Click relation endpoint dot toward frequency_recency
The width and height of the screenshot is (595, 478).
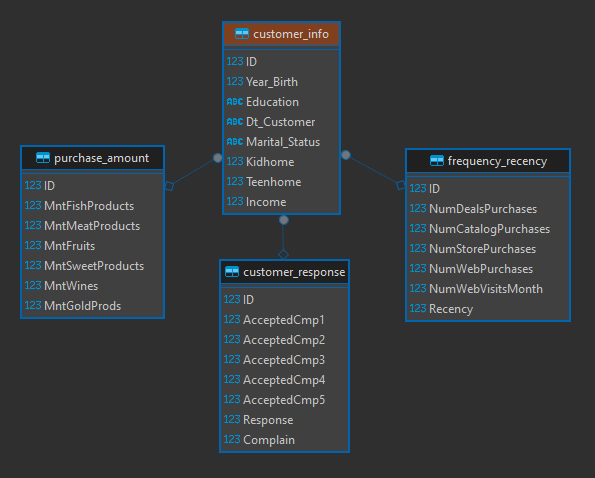[x=346, y=154]
